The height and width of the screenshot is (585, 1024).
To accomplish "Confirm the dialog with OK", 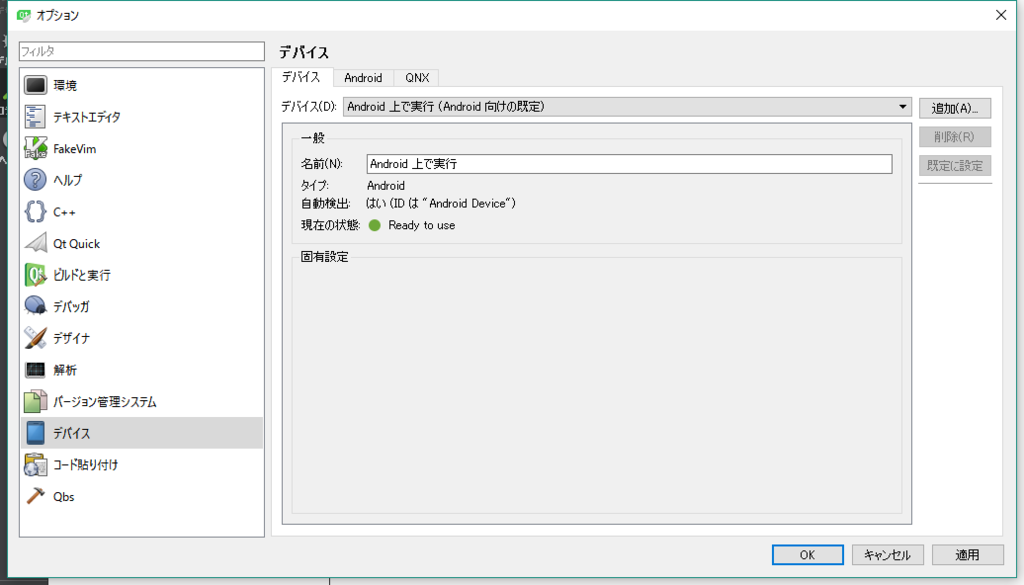I will (807, 555).
